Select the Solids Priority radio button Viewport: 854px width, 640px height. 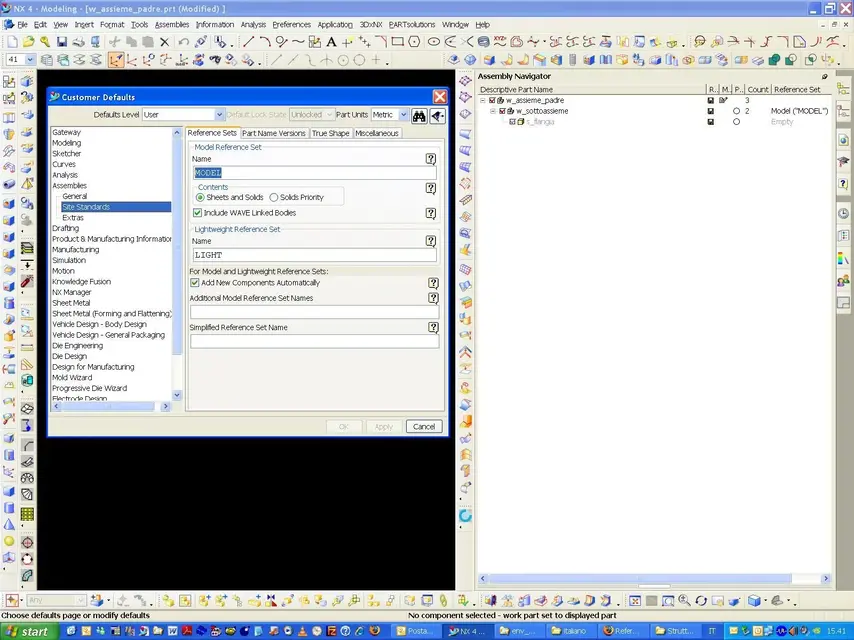274,198
